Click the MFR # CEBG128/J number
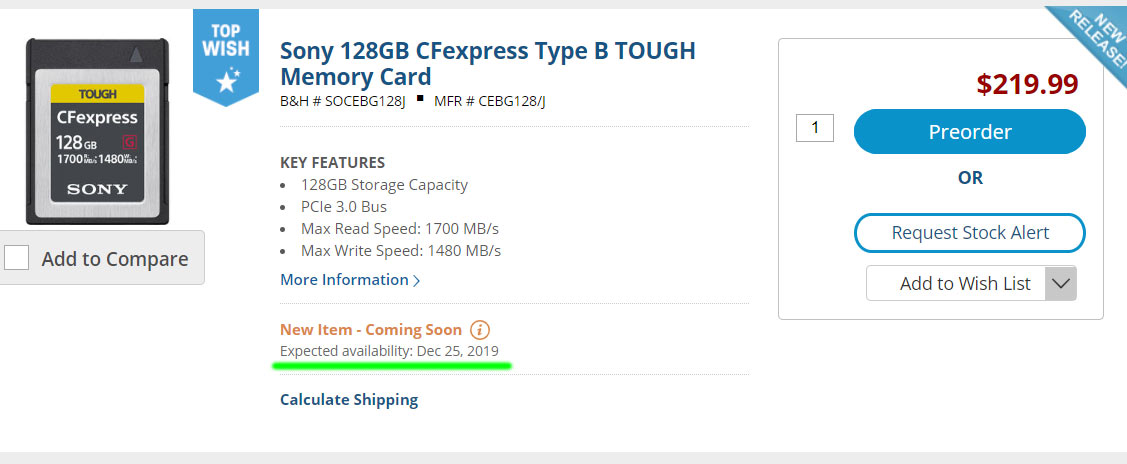The image size is (1127, 464). pos(490,101)
